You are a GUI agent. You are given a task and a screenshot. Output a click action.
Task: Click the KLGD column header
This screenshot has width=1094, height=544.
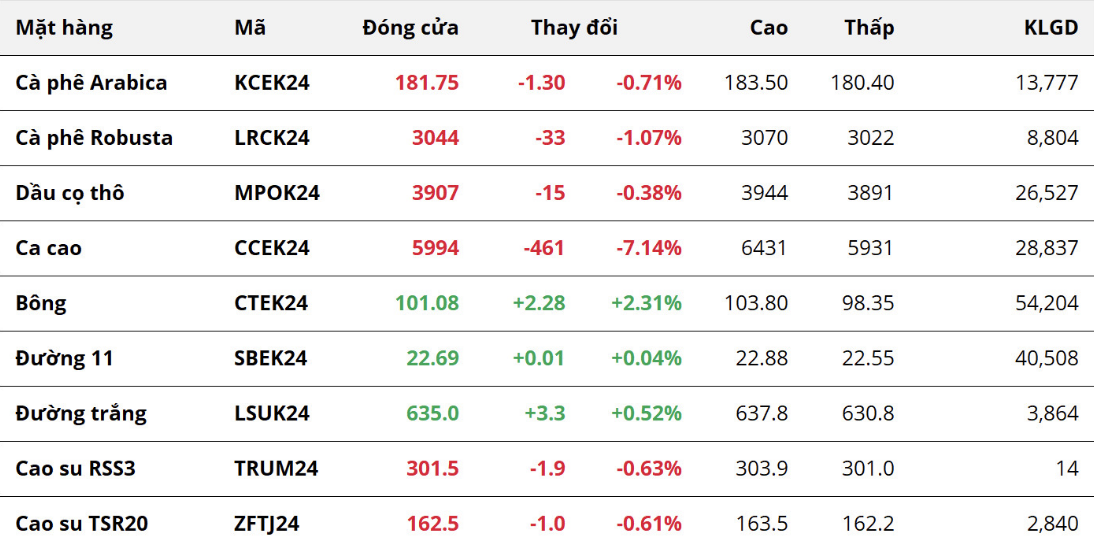point(1050,28)
